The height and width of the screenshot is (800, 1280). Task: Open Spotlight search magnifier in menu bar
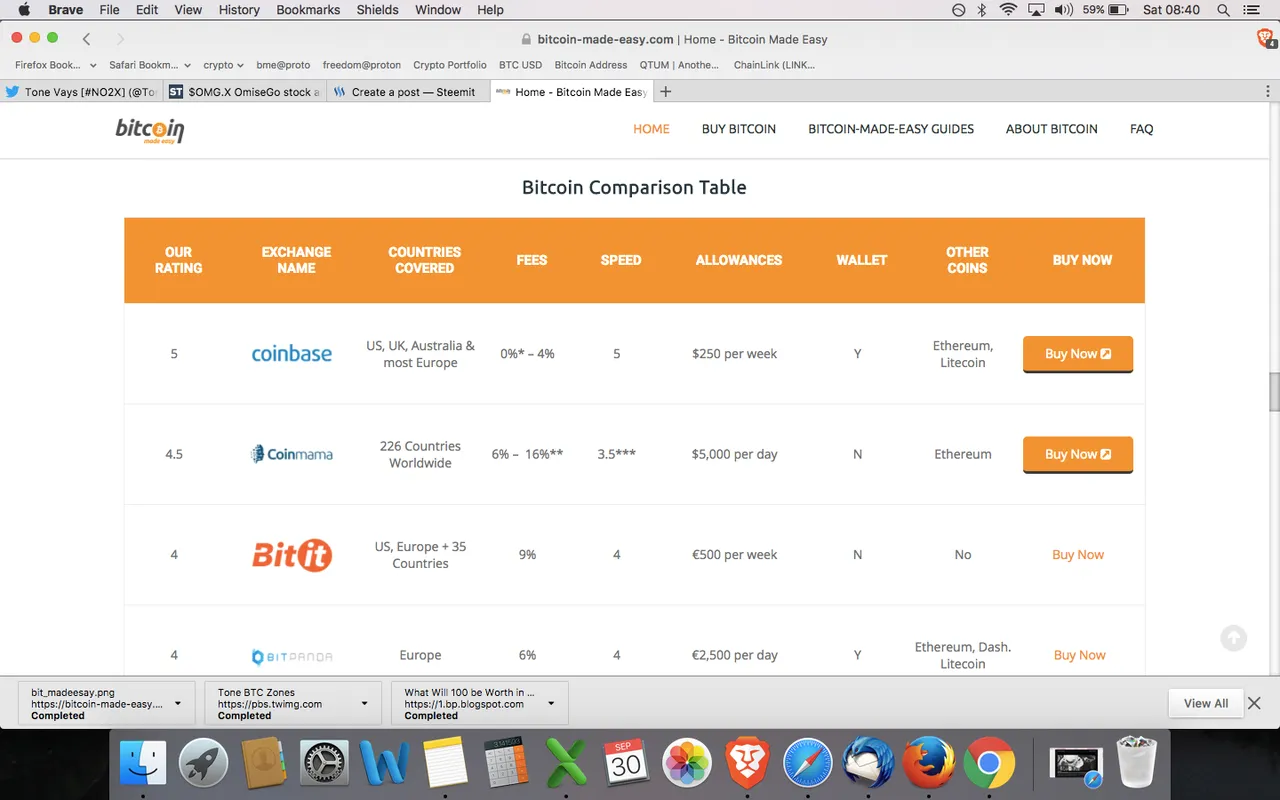tap(1223, 10)
